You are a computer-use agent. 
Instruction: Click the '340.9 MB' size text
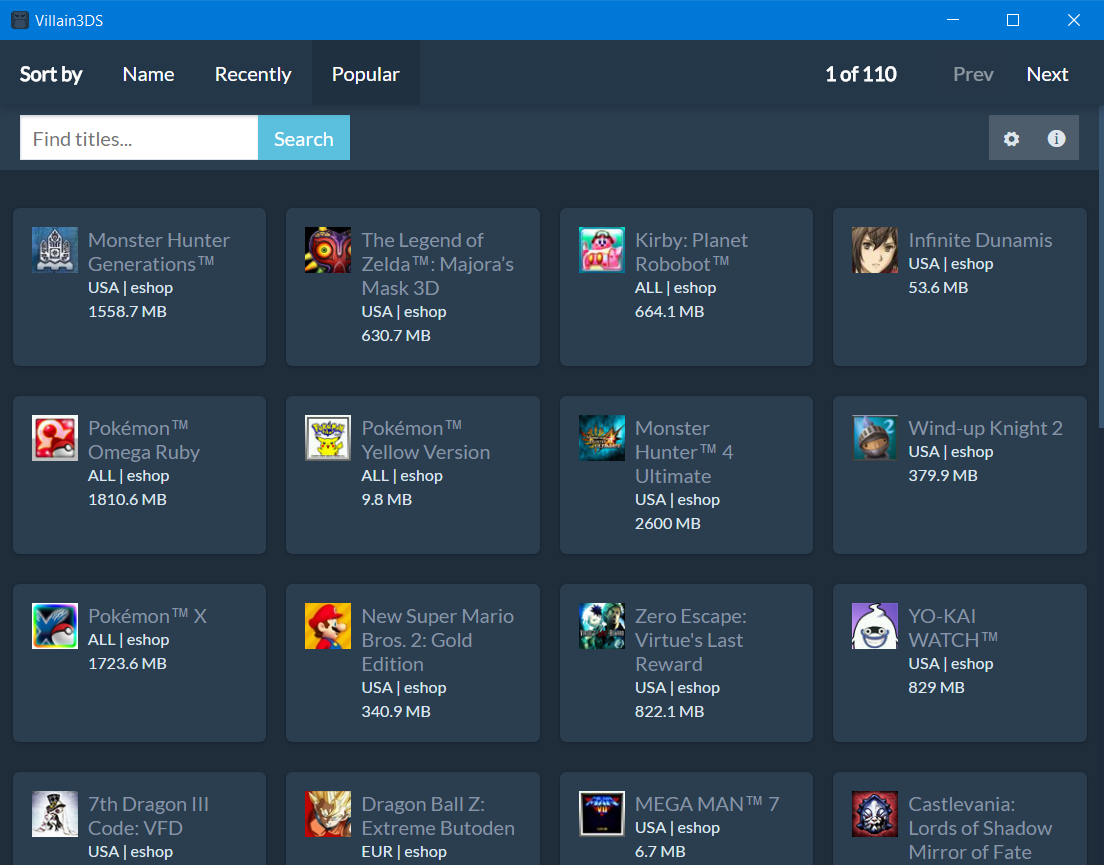[396, 711]
